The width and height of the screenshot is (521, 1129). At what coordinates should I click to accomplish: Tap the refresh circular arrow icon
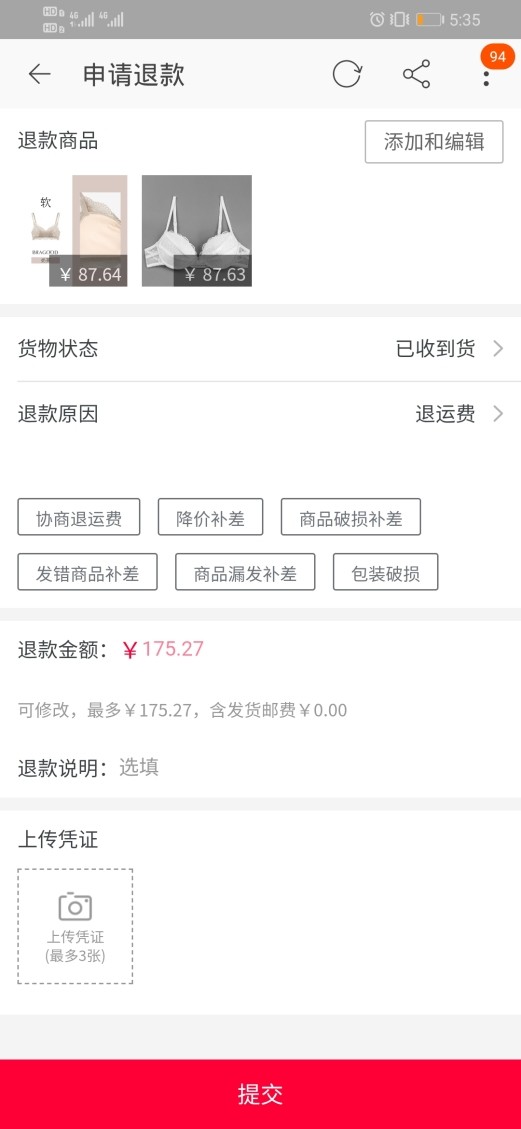347,74
